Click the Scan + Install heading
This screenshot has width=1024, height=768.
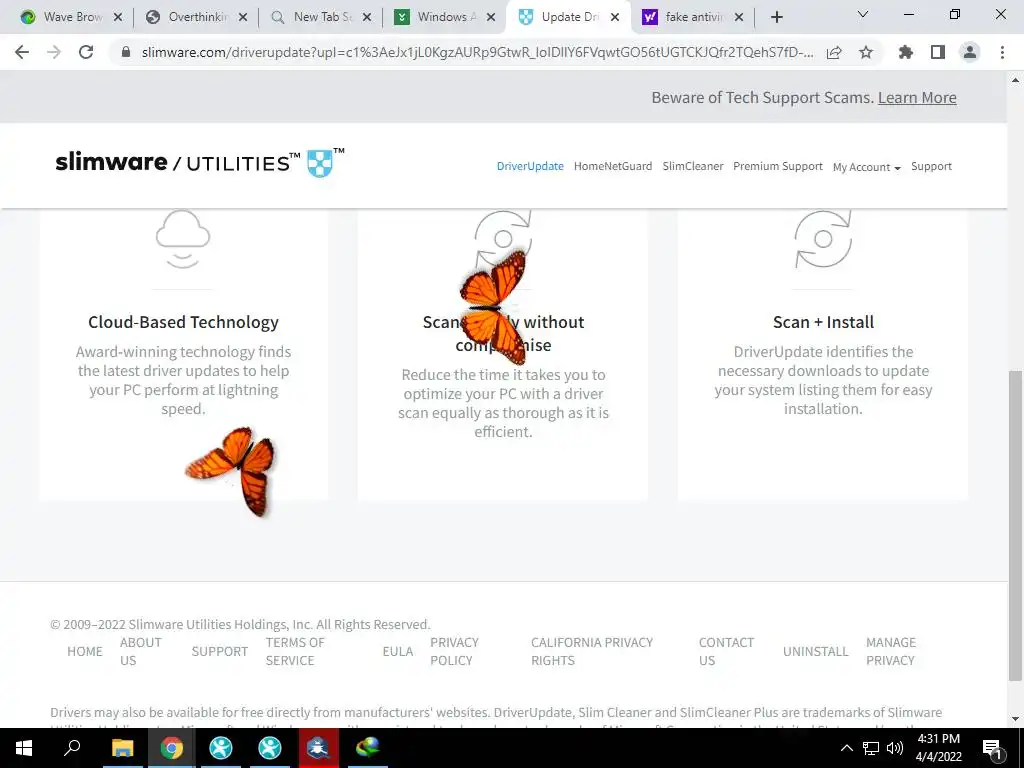(x=823, y=322)
